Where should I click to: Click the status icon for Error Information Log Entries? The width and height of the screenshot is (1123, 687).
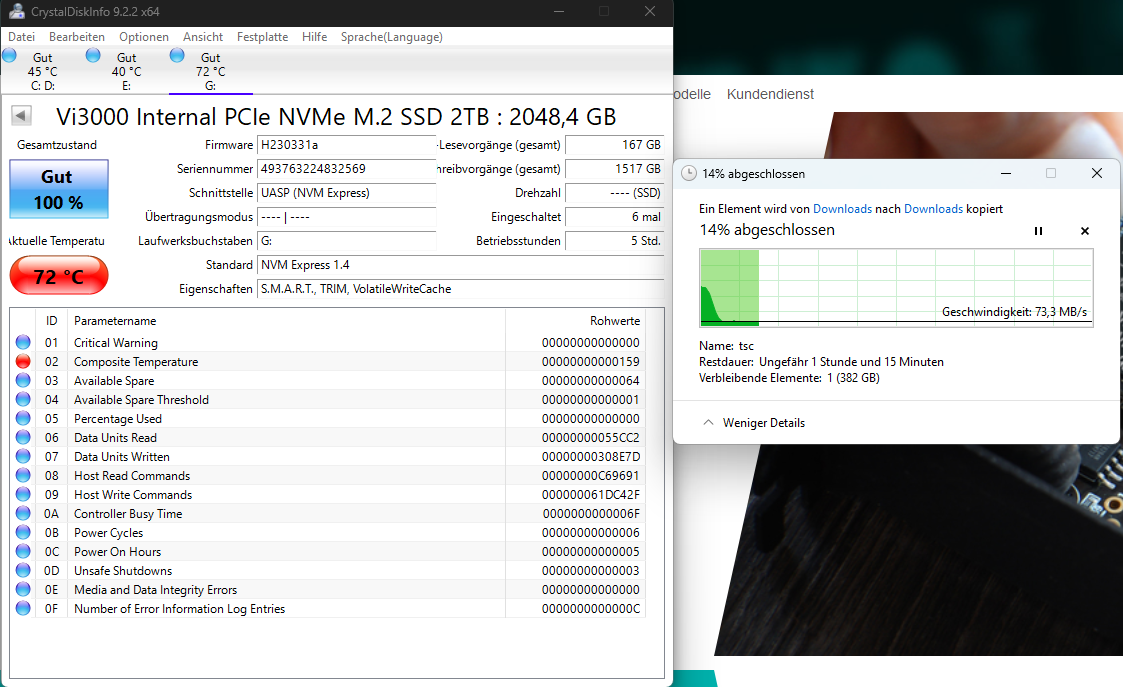[x=23, y=608]
